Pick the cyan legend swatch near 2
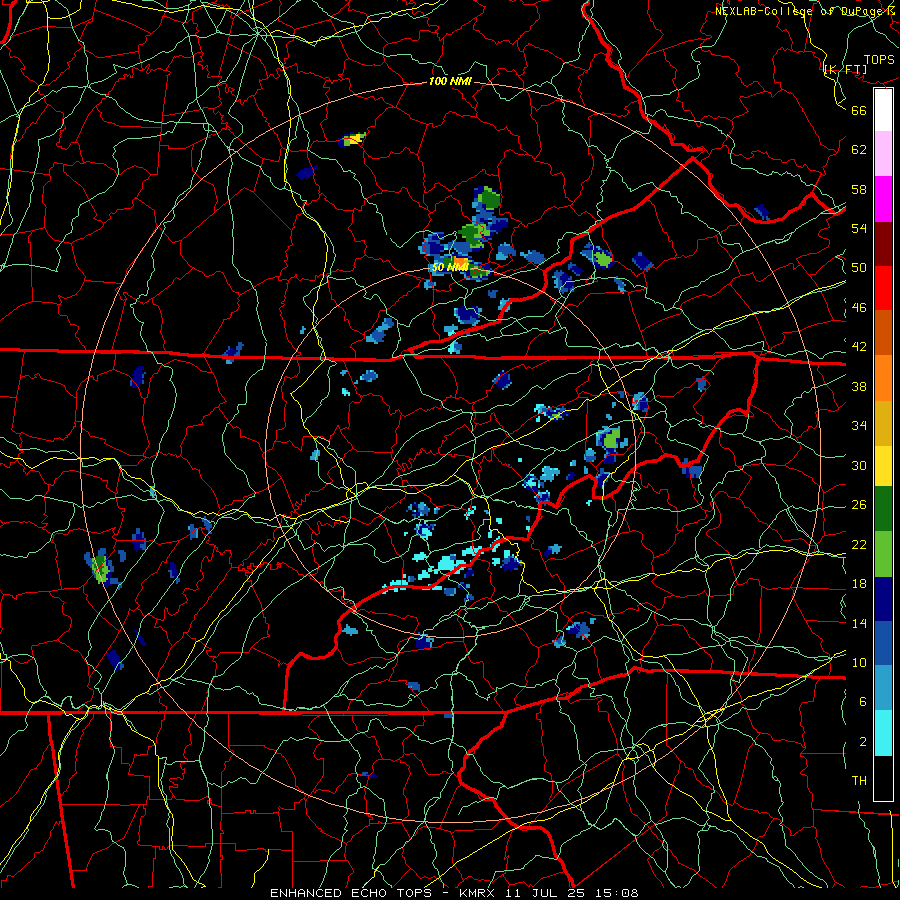The image size is (900, 900). click(x=883, y=732)
